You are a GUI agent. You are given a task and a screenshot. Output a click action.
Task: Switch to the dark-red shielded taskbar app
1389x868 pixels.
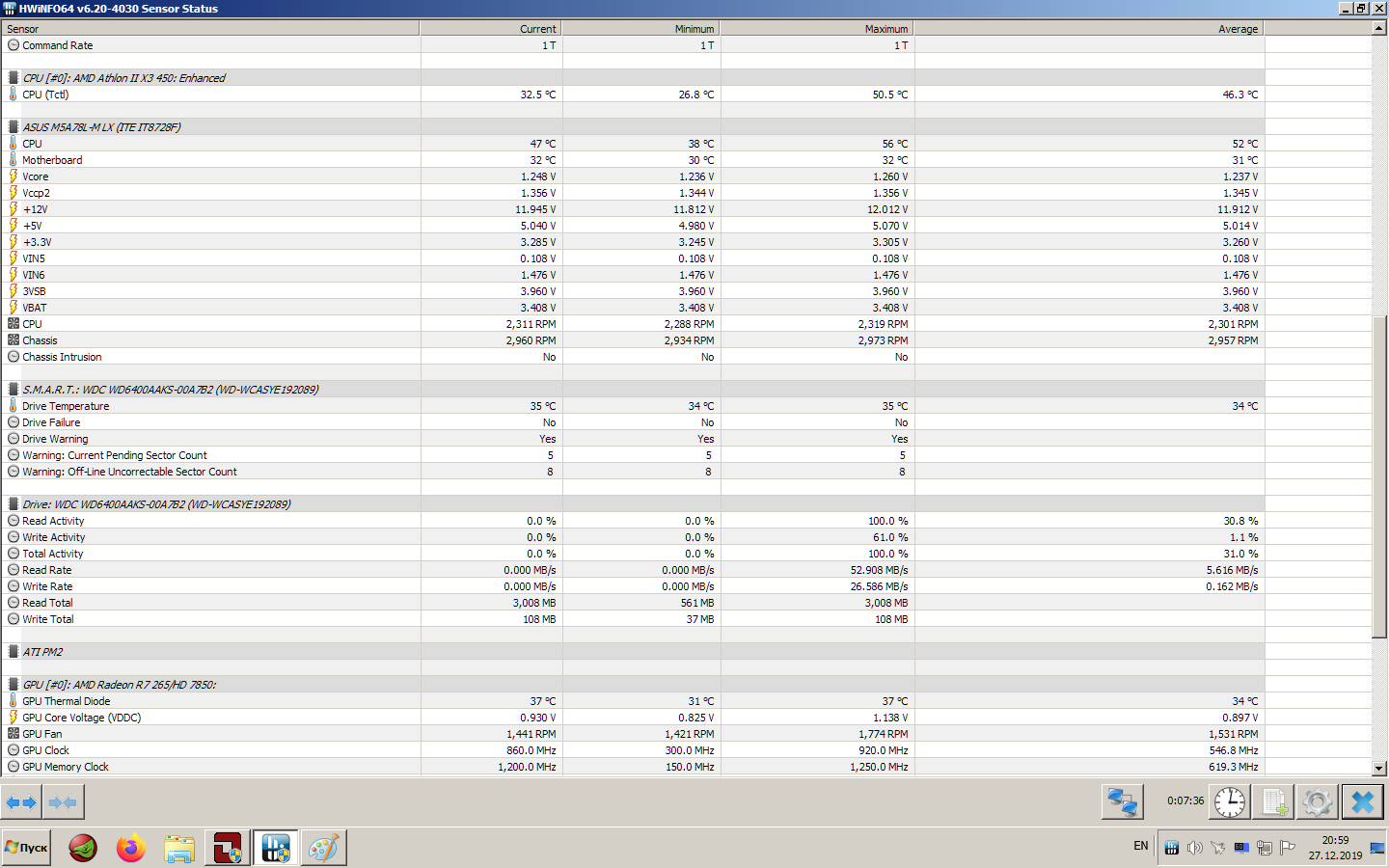(x=228, y=848)
